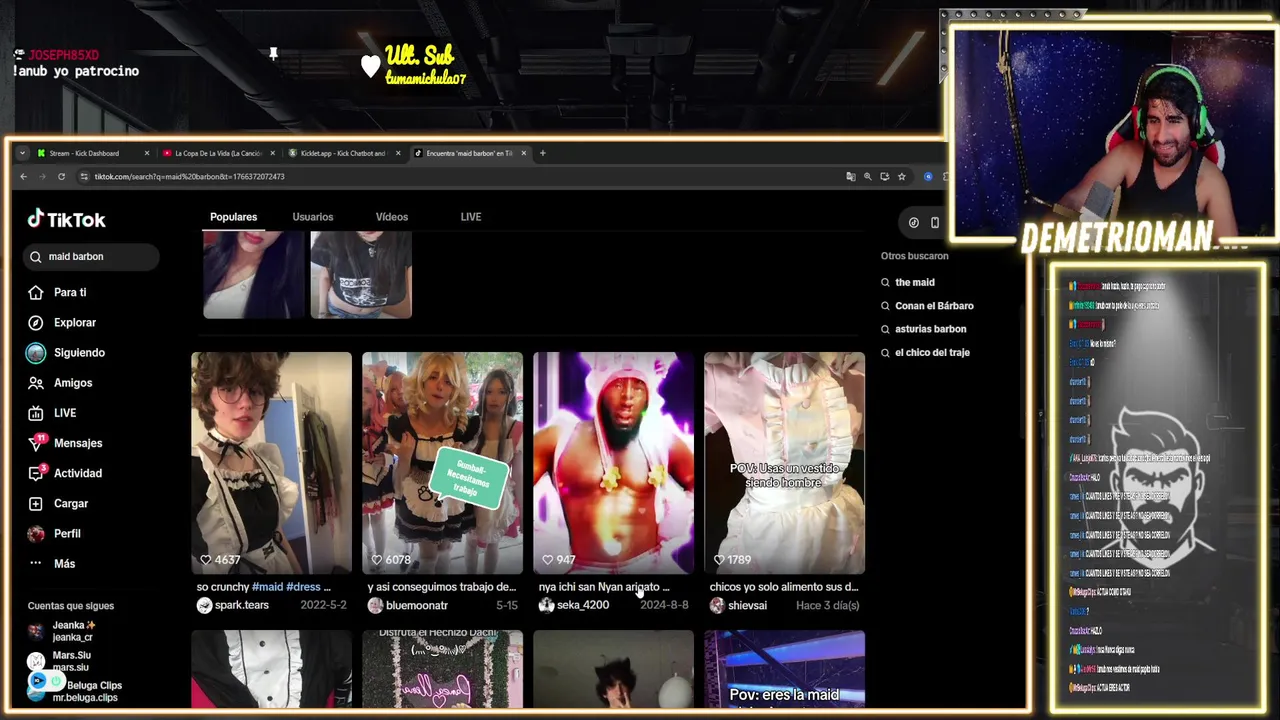Open Perfil avatar icon
This screenshot has width=1280, height=720.
(36, 533)
